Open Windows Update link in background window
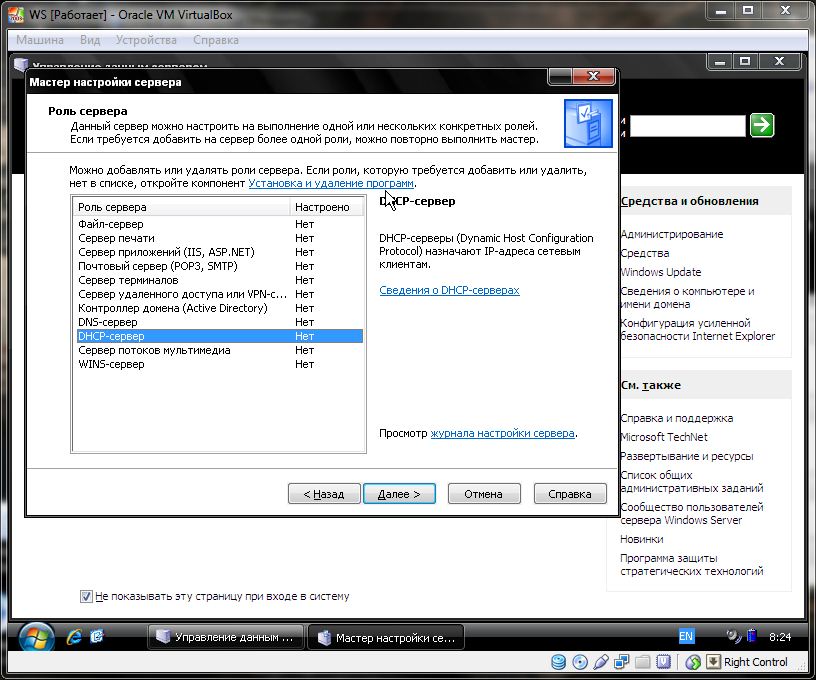The image size is (816, 680). coord(661,272)
